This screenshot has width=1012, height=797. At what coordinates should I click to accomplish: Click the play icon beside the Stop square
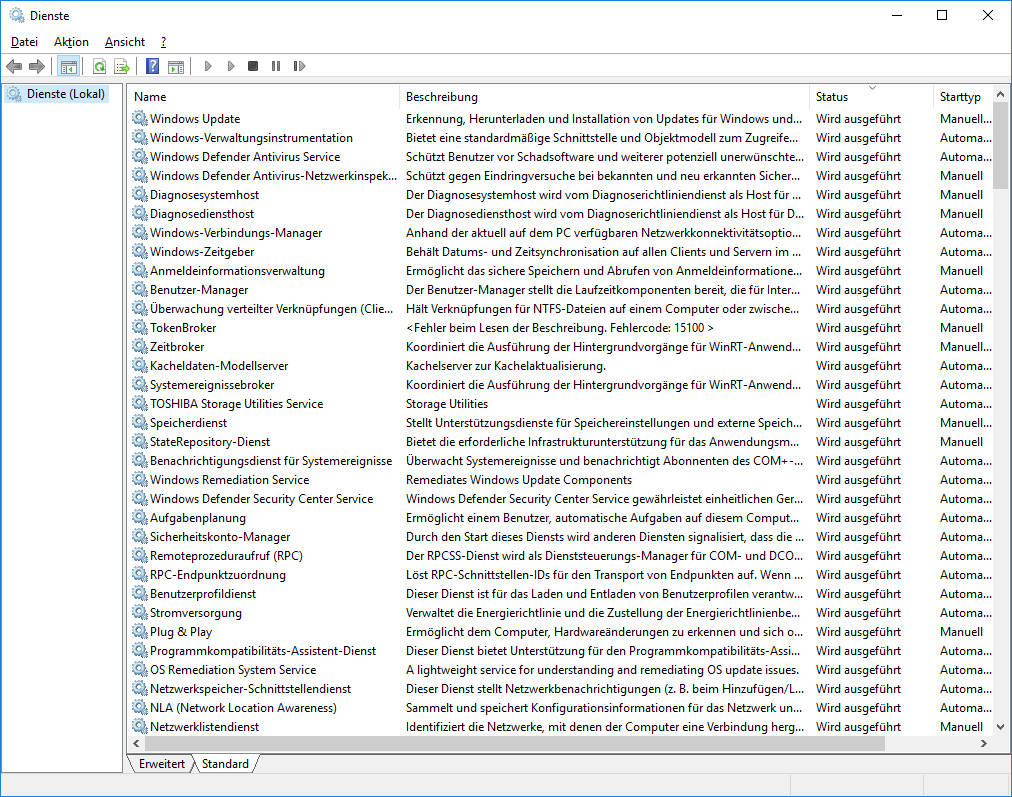pos(230,66)
